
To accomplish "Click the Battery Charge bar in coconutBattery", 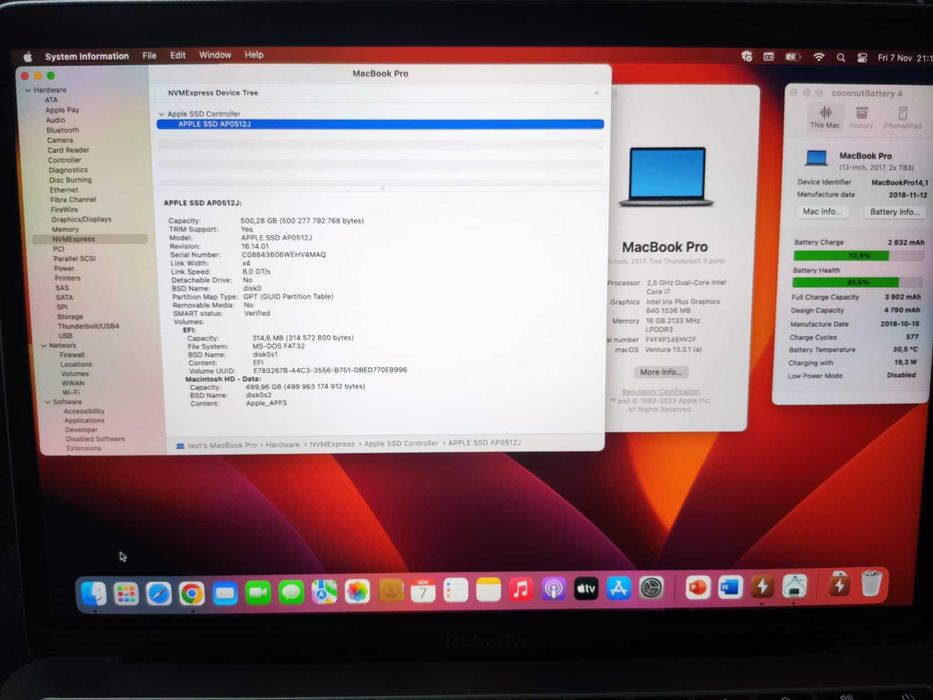I will [x=858, y=255].
